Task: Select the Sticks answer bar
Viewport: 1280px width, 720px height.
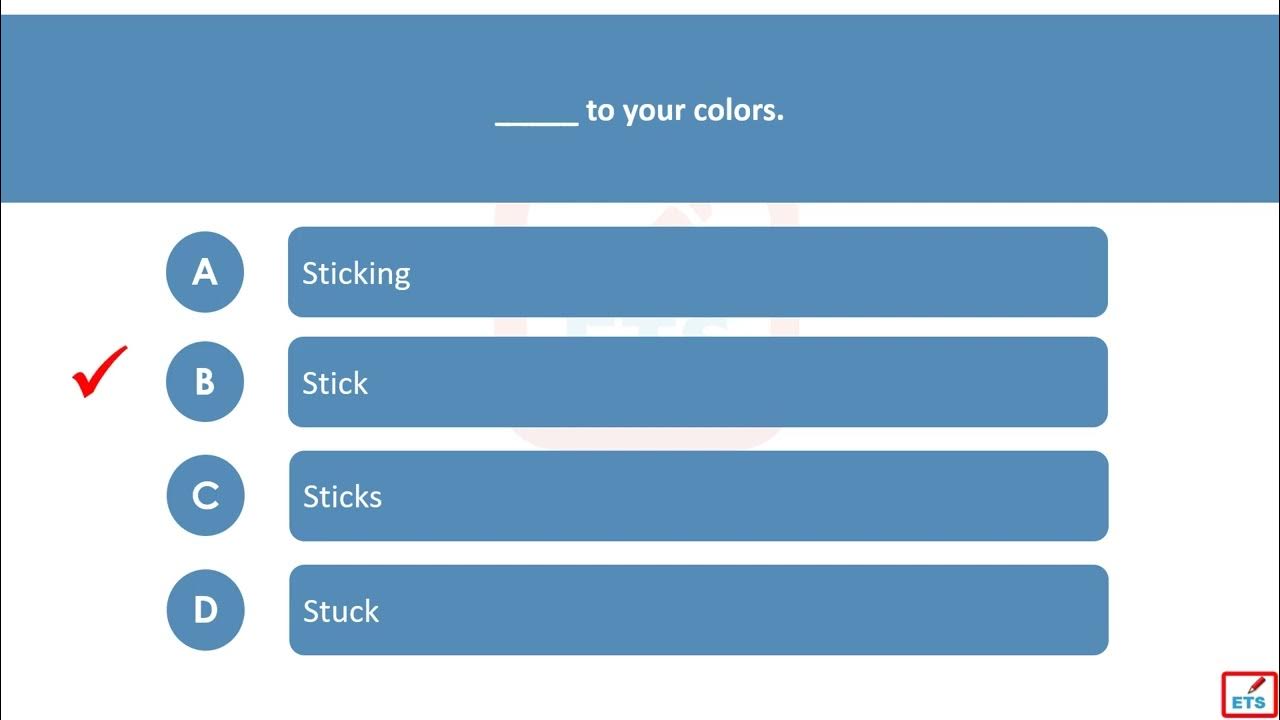Action: pyautogui.click(x=698, y=496)
